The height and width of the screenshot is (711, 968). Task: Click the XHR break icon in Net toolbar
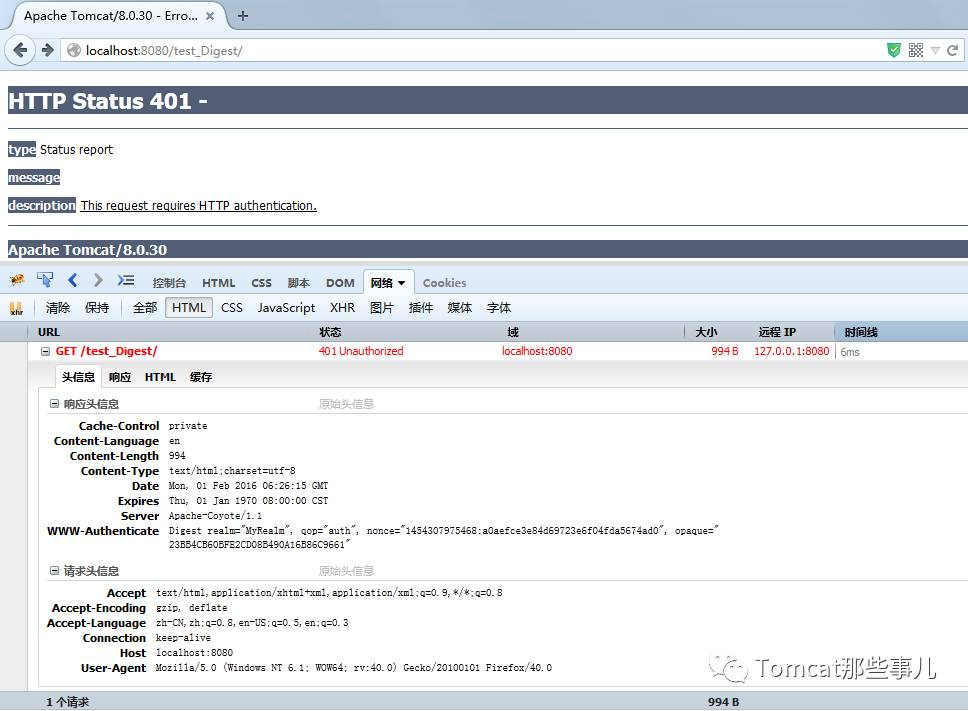tap(16, 308)
